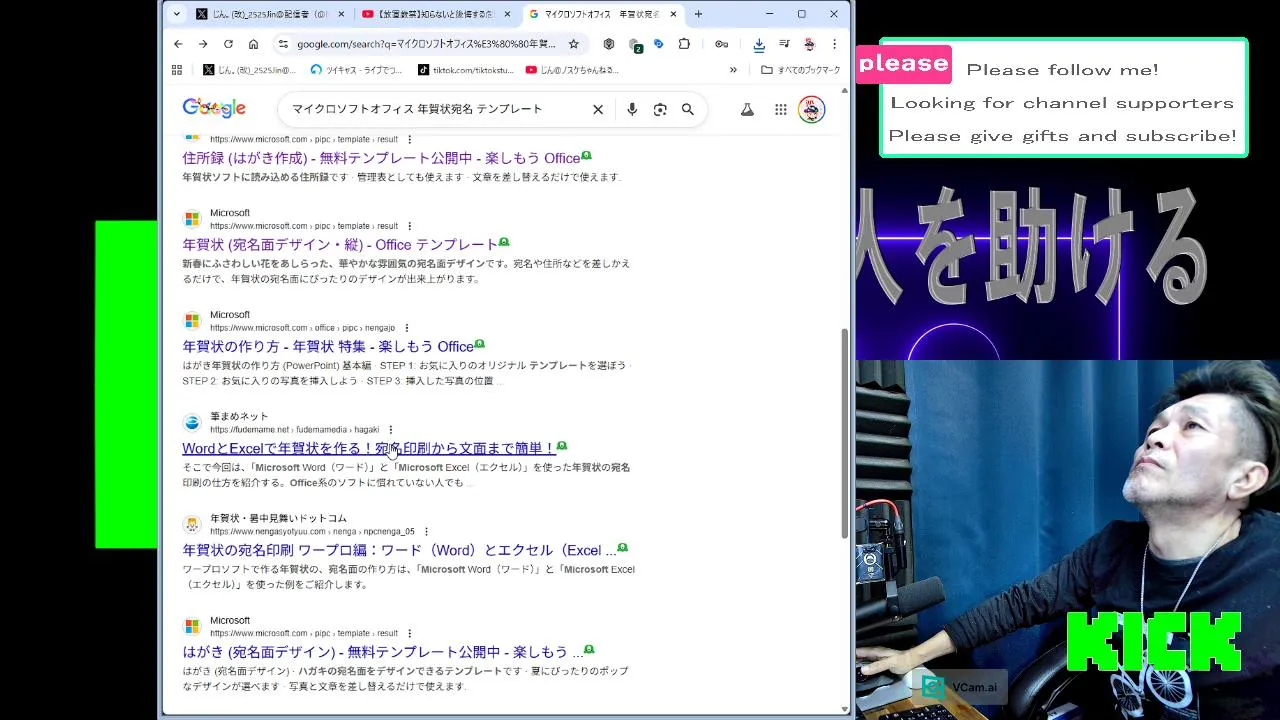This screenshot has height=720, width=1280.
Task: Open Google Search Labs flask icon
Action: 746,110
